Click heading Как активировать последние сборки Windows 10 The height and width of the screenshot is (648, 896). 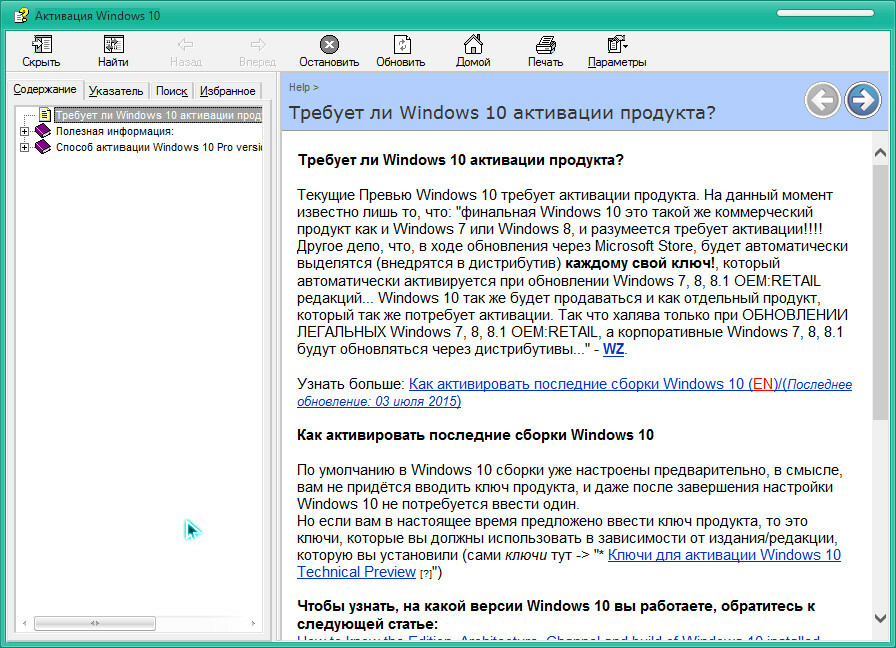click(x=475, y=435)
